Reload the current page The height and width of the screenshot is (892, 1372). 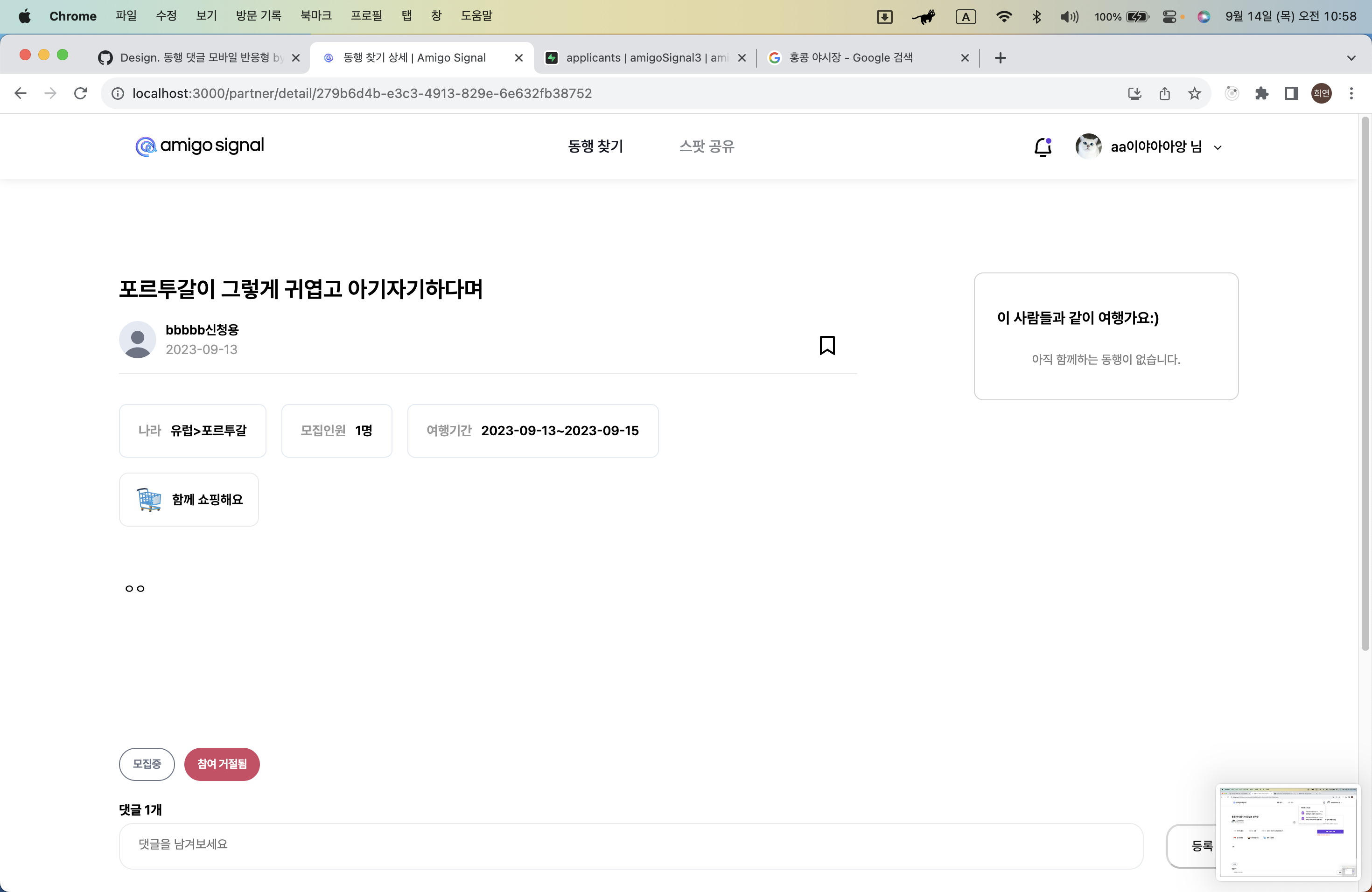pyautogui.click(x=81, y=93)
